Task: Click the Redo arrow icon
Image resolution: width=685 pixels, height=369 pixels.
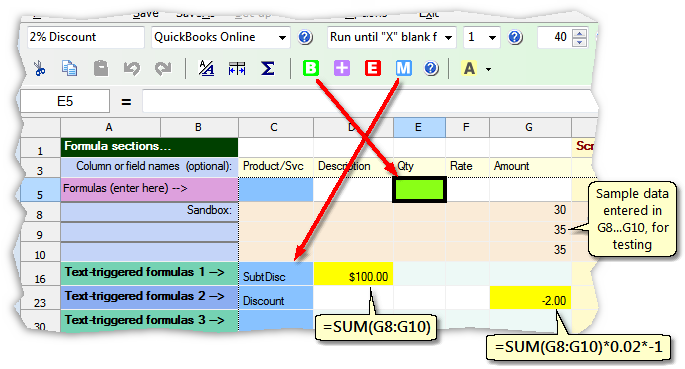Action: pos(163,69)
